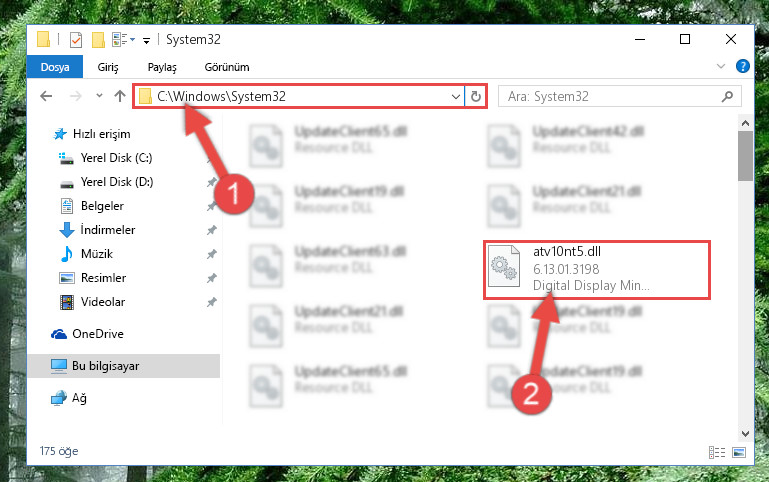Click in the Ara: System32 search box
Viewport: 769px width, 482px height.
click(613, 96)
